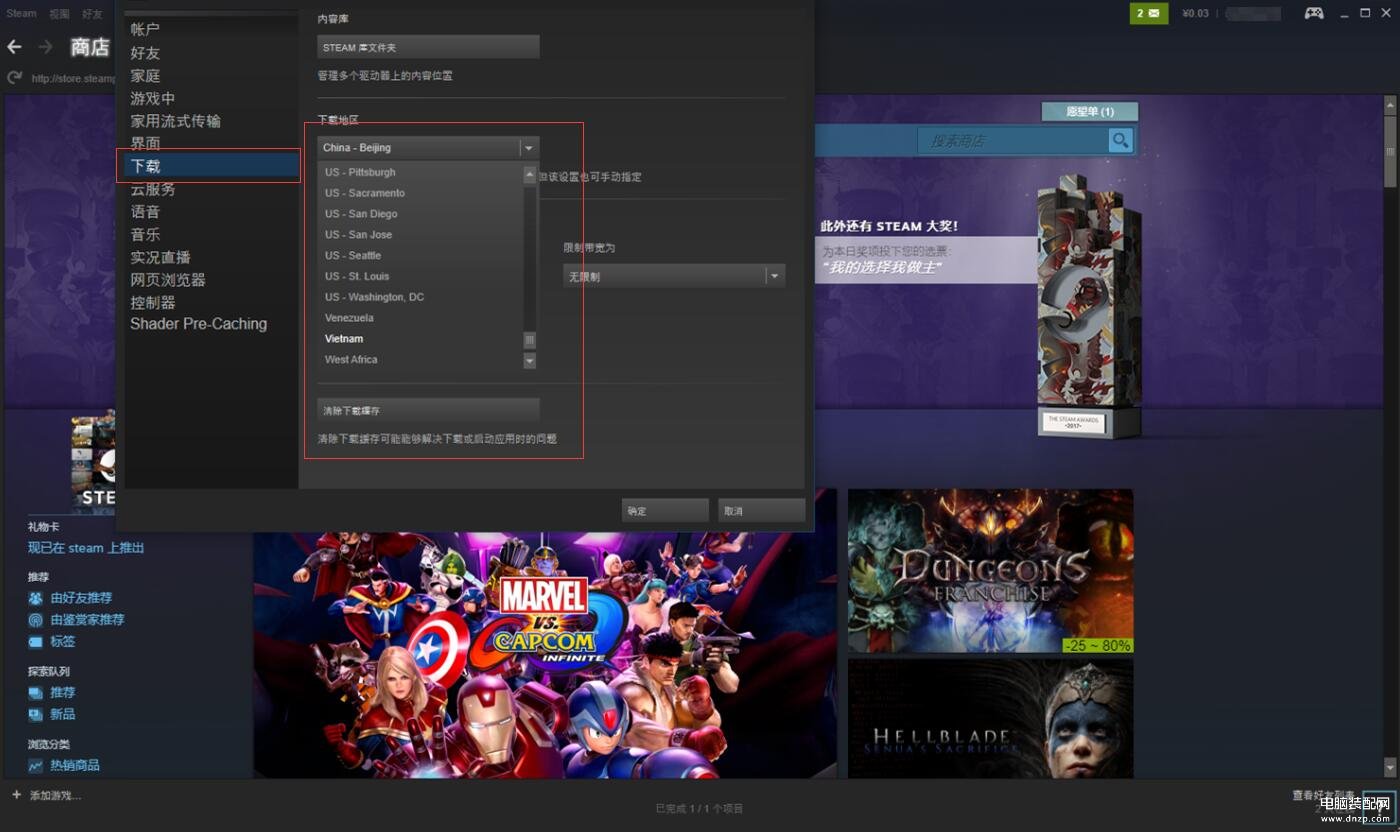The height and width of the screenshot is (832, 1400).
Task: Open the Dungeons Franchise sale thumbnail
Action: pyautogui.click(x=990, y=571)
